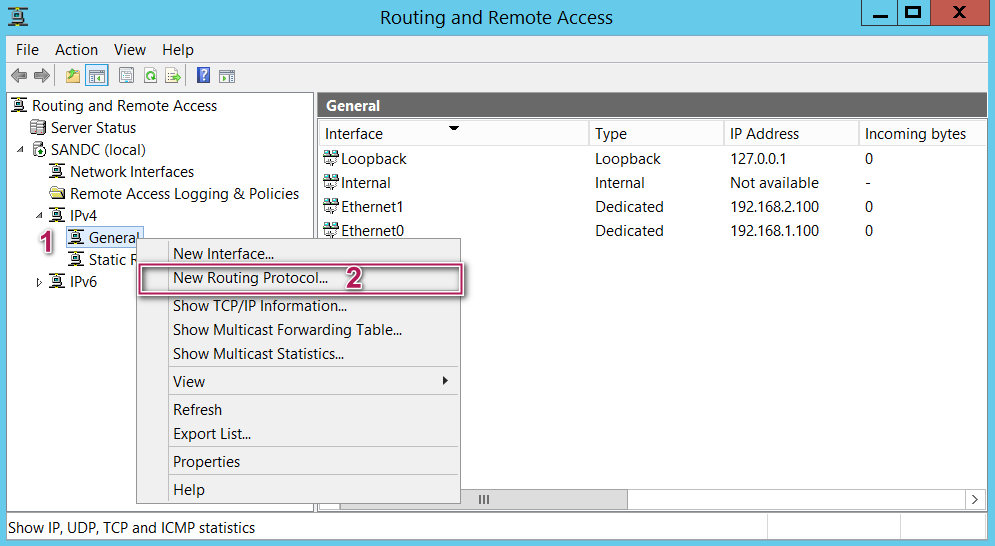Click the Up One Level folder icon
995x546 pixels.
pos(73,75)
